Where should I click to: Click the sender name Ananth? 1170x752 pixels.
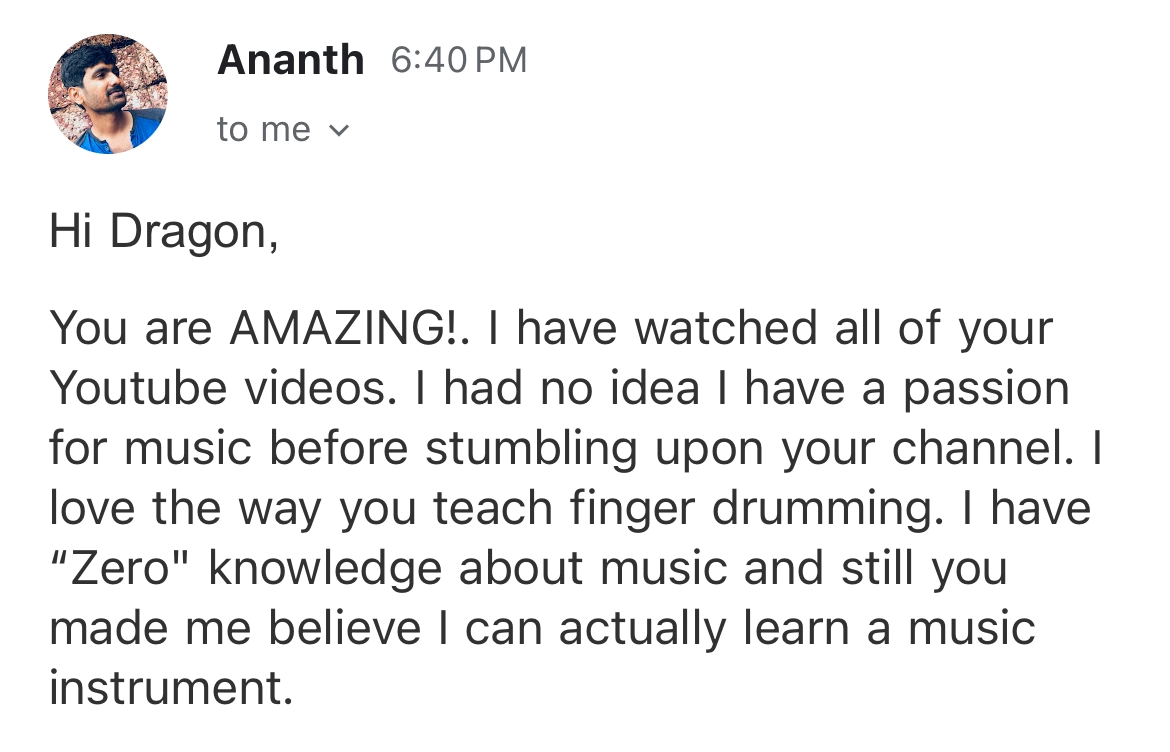[x=290, y=60]
